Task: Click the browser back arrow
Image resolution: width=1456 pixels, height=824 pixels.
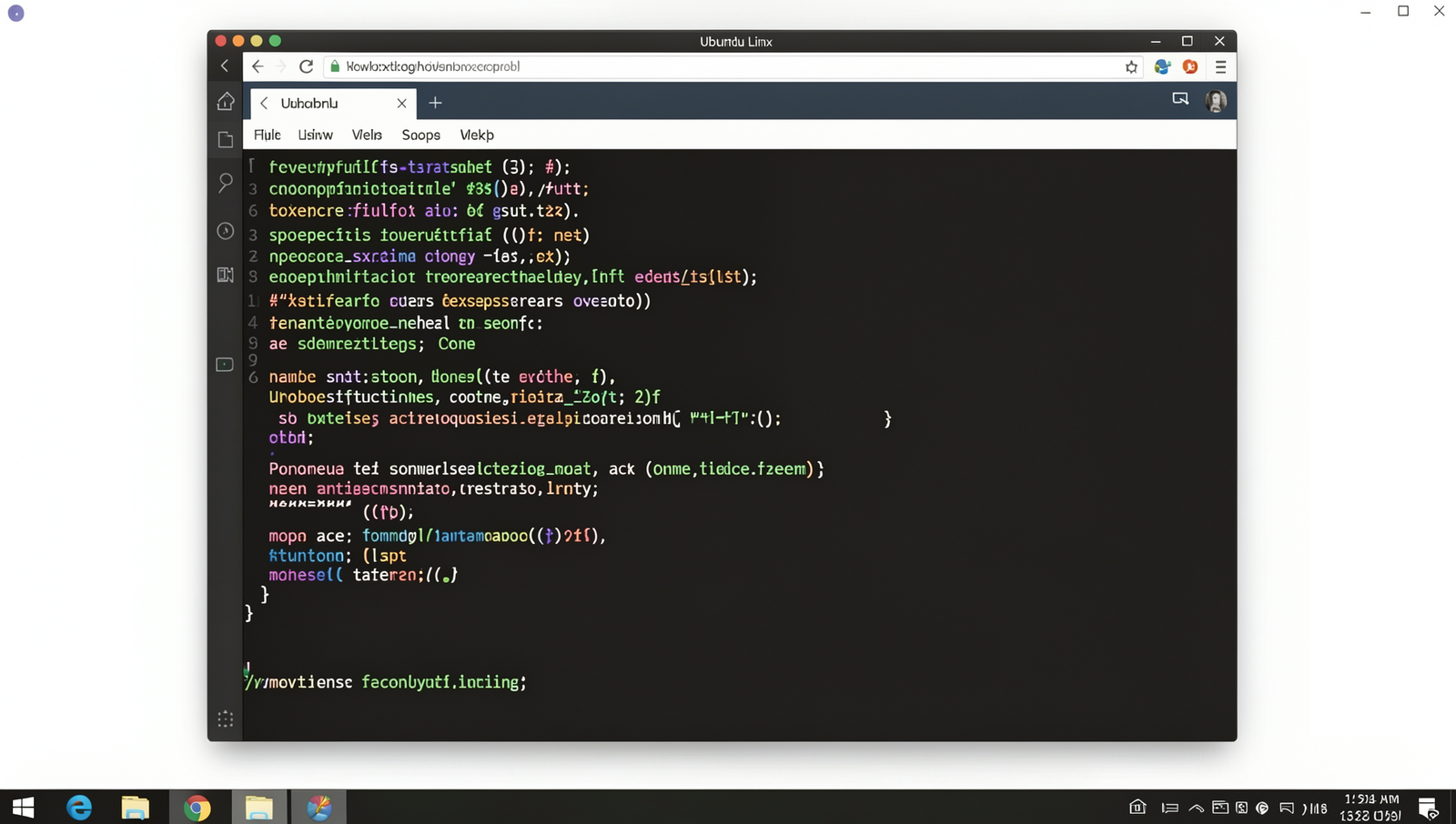Action: coord(258,66)
